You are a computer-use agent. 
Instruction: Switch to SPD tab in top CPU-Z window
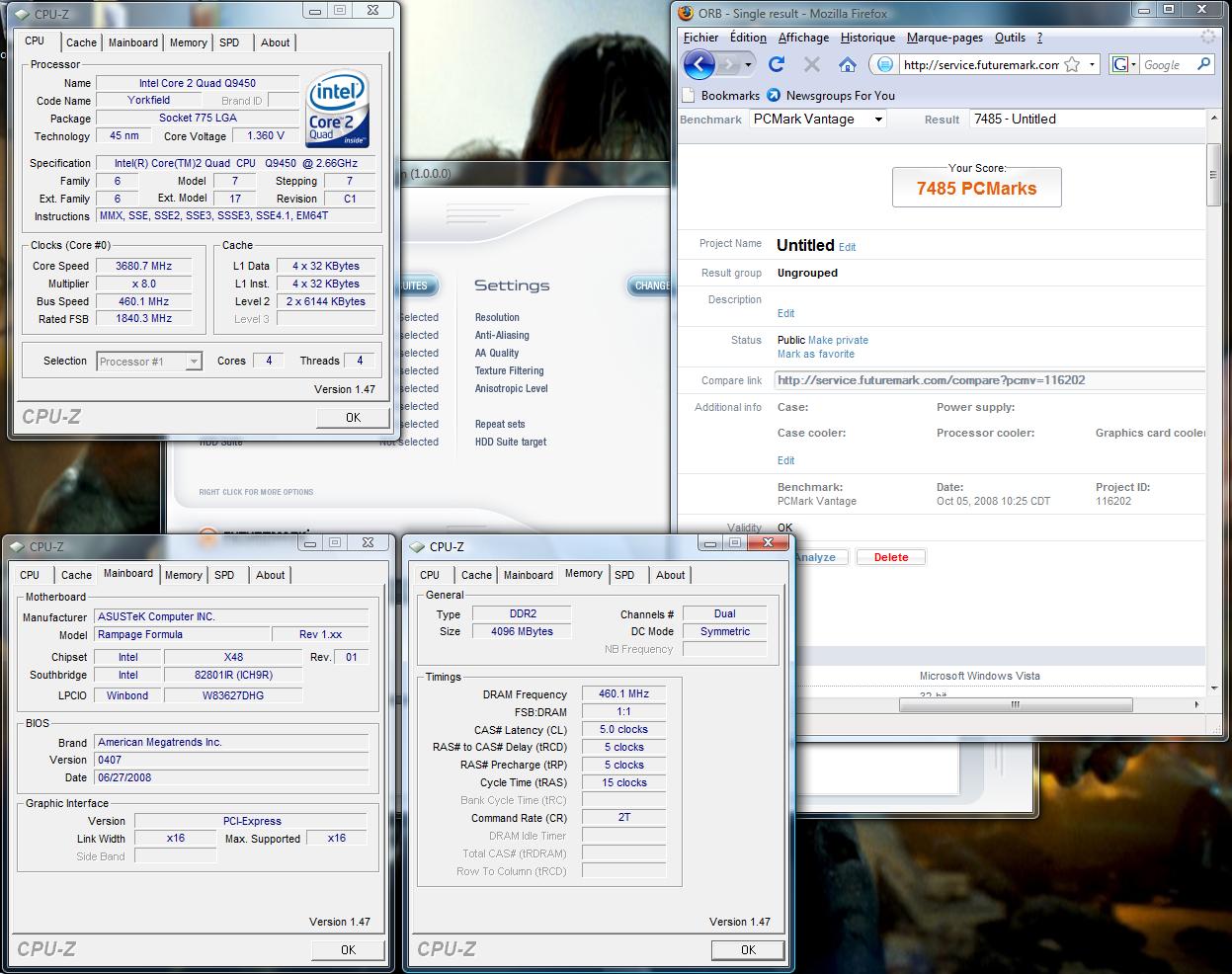coord(229,42)
